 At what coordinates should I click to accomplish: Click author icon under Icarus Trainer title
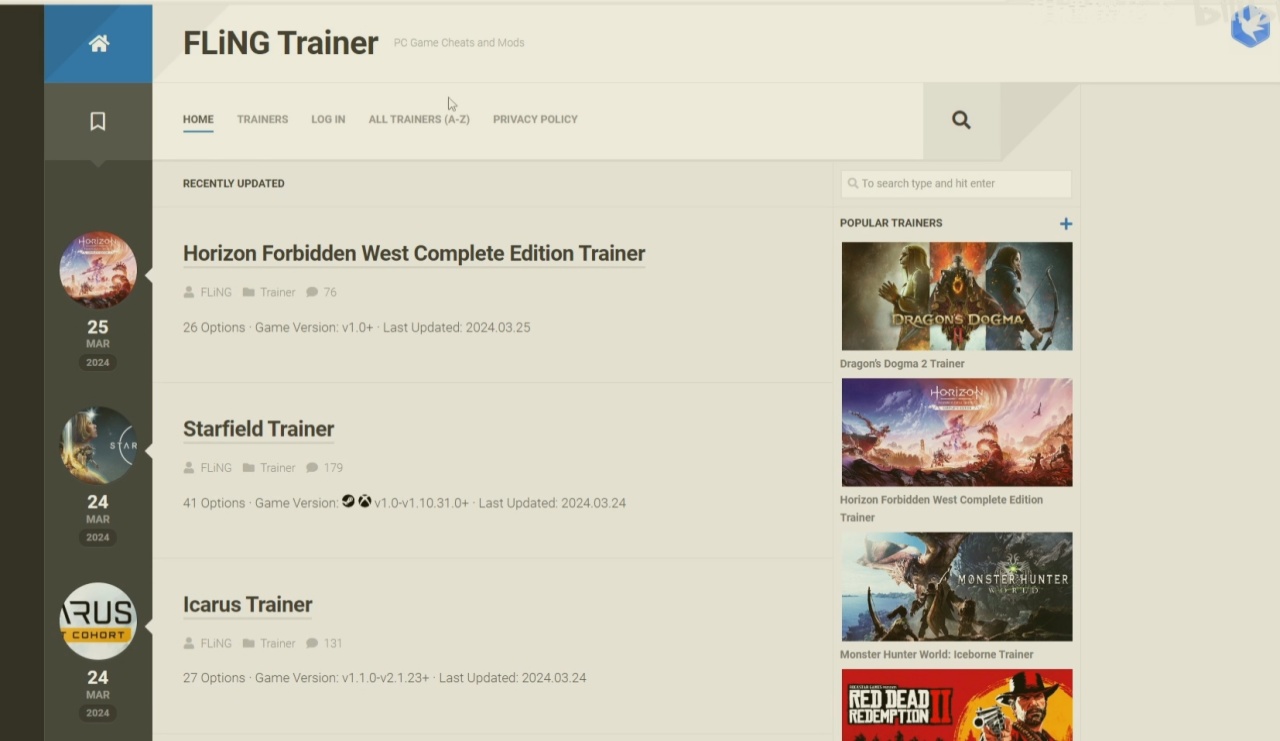pyautogui.click(x=189, y=643)
